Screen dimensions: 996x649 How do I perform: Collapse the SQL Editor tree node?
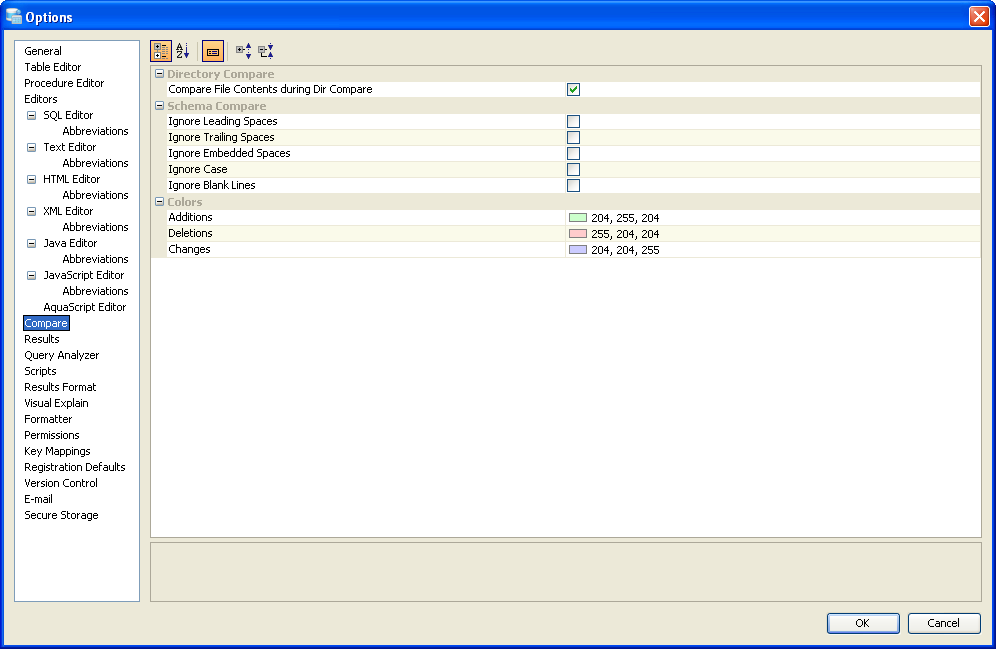tap(31, 115)
